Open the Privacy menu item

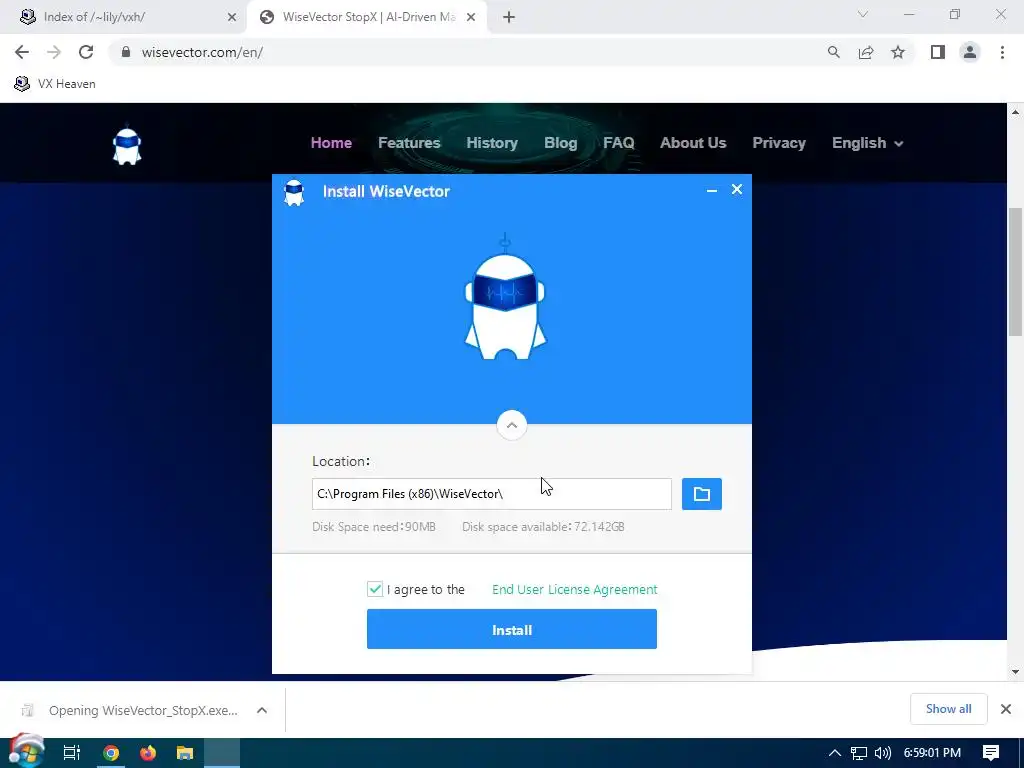778,143
